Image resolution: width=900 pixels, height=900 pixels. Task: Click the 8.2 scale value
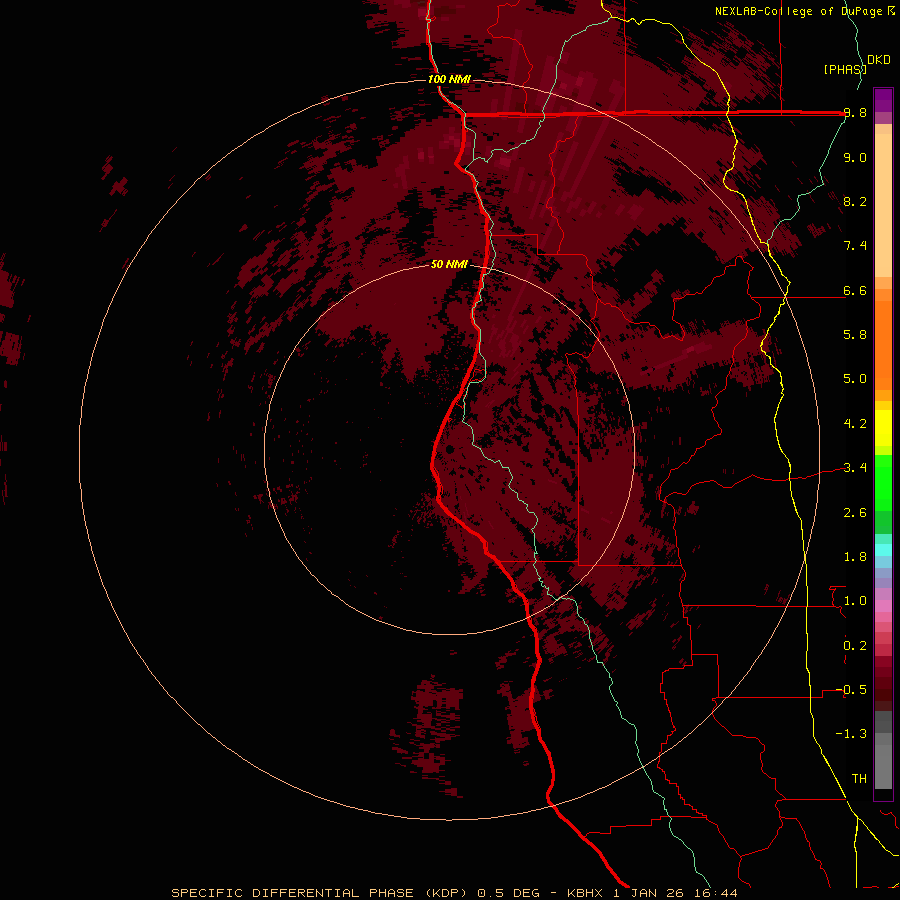pos(855,201)
